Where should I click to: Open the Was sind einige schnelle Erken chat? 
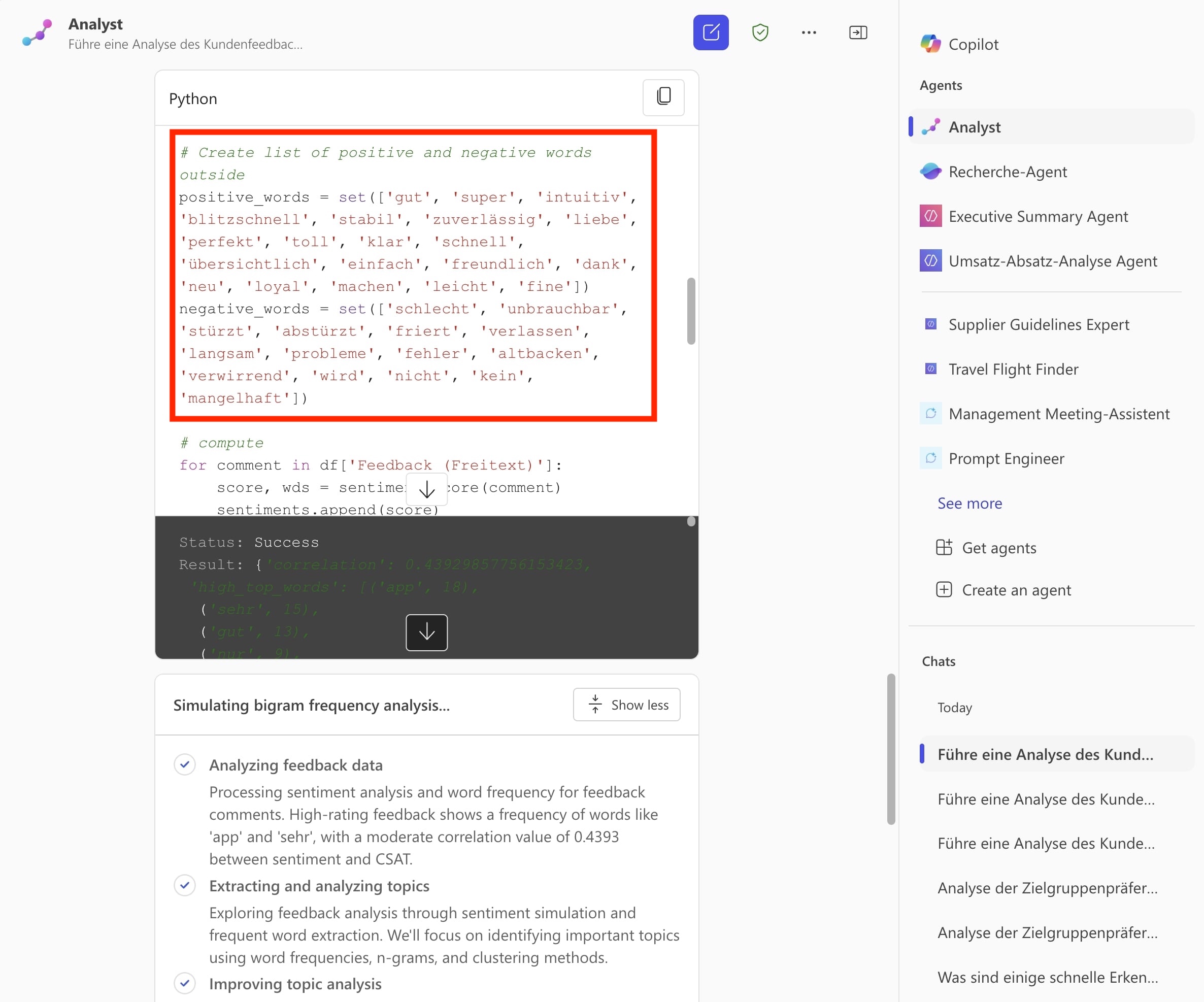(x=1047, y=977)
